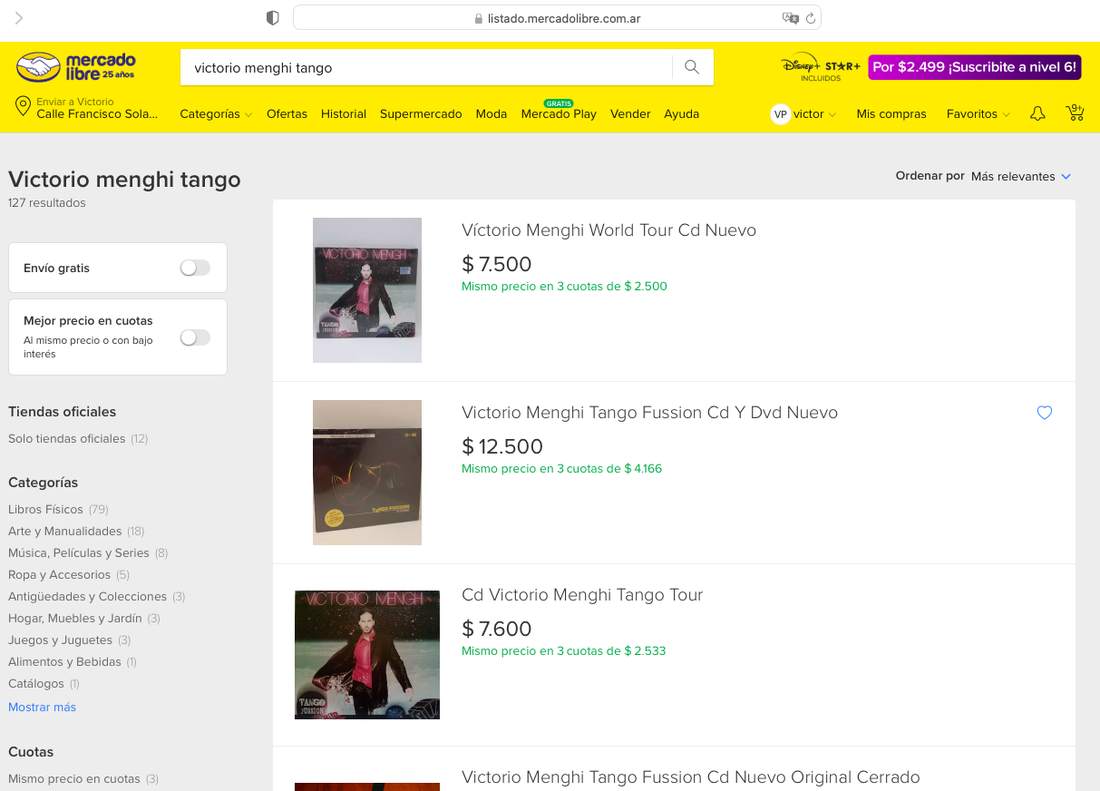Open the Más relevantes sort dropdown
Screen dimensions: 1100x791
1021,177
